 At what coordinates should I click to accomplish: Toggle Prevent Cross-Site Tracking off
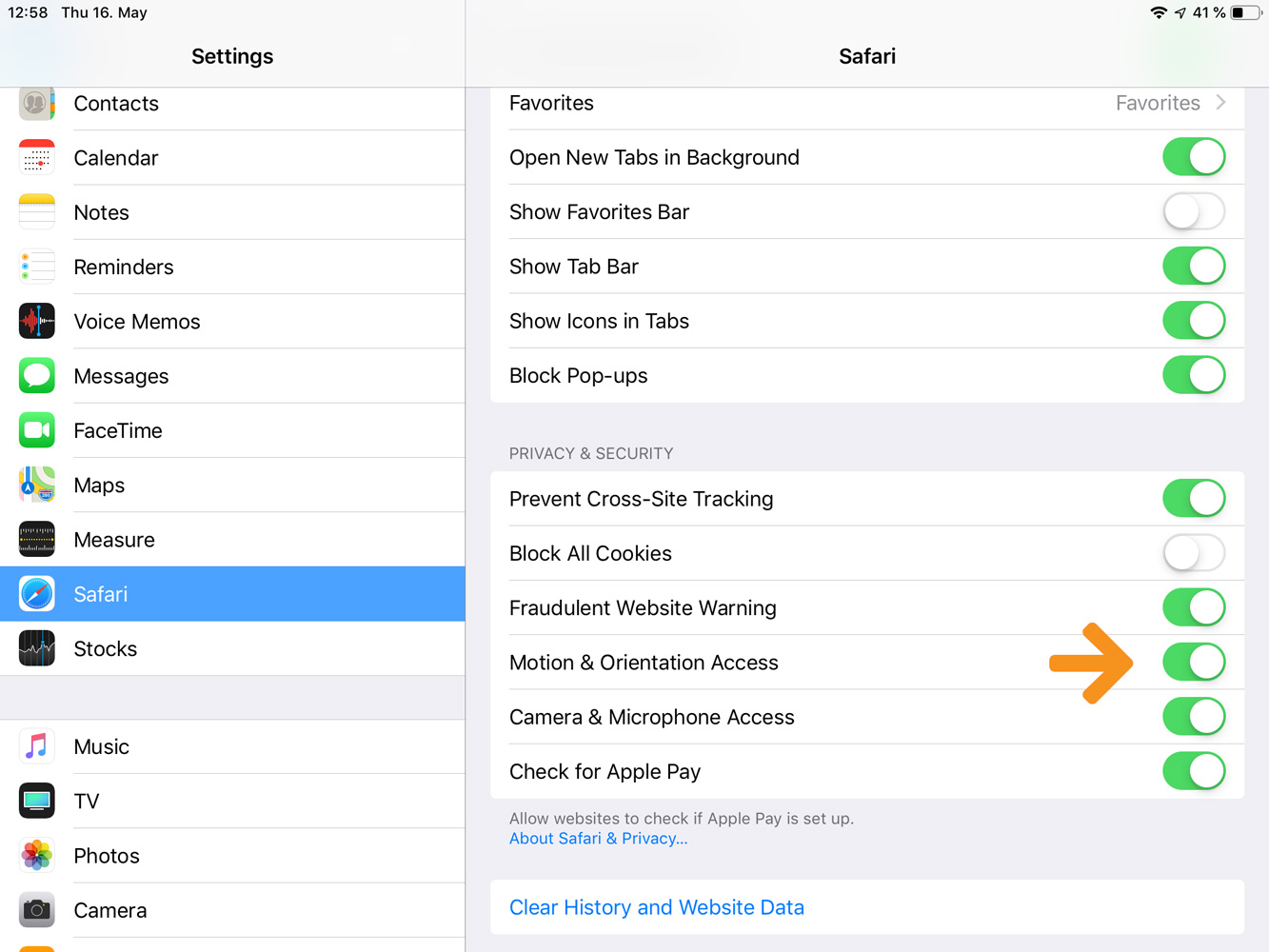click(1193, 499)
